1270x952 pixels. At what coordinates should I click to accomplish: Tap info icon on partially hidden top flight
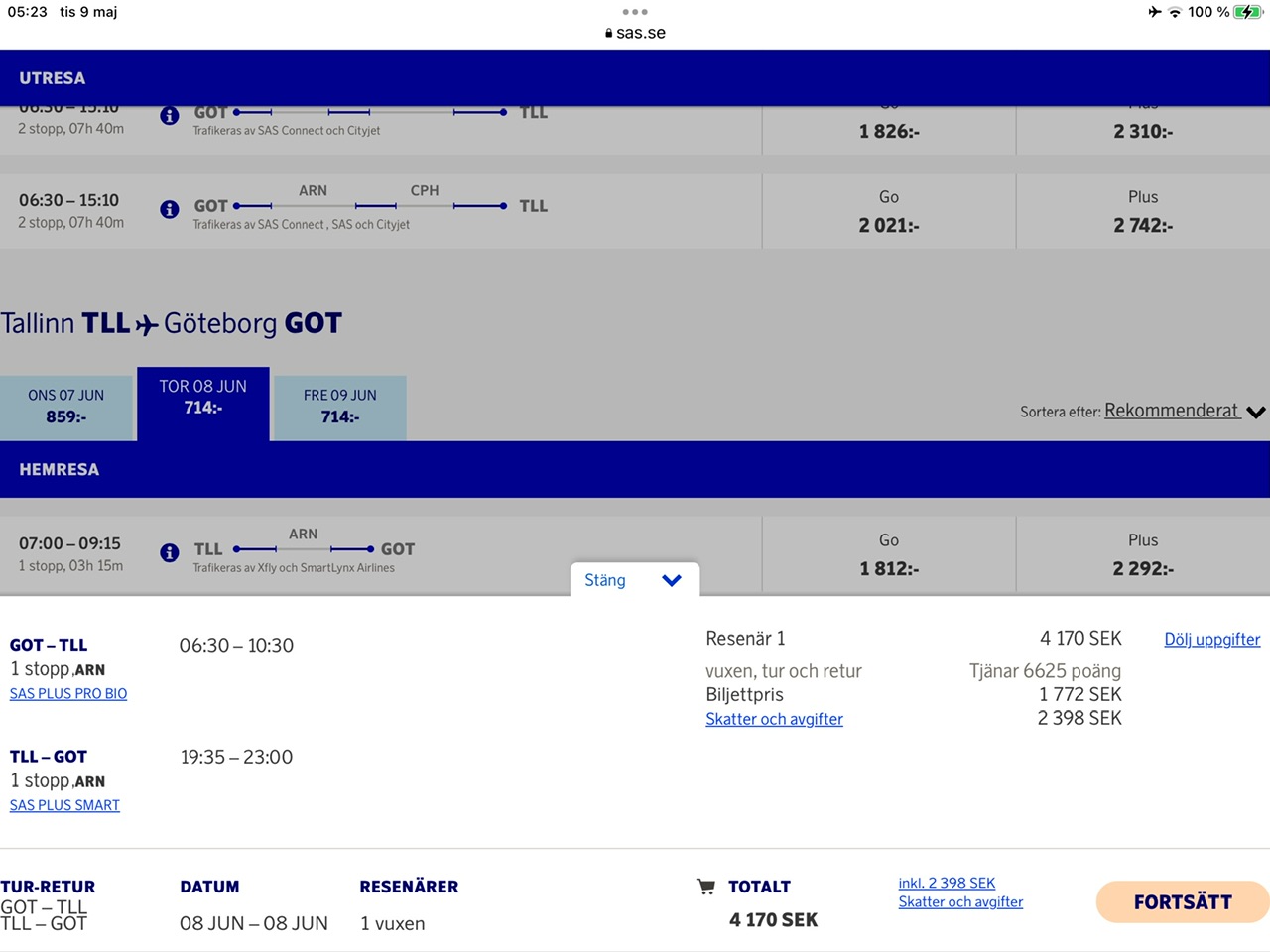point(170,116)
